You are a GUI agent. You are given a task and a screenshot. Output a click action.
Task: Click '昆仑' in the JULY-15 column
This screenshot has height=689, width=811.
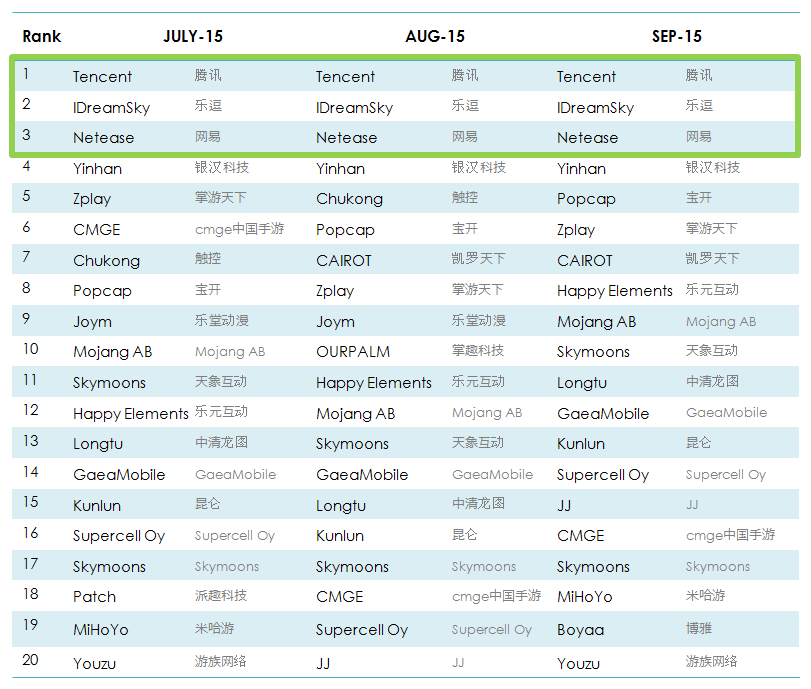pyautogui.click(x=208, y=503)
